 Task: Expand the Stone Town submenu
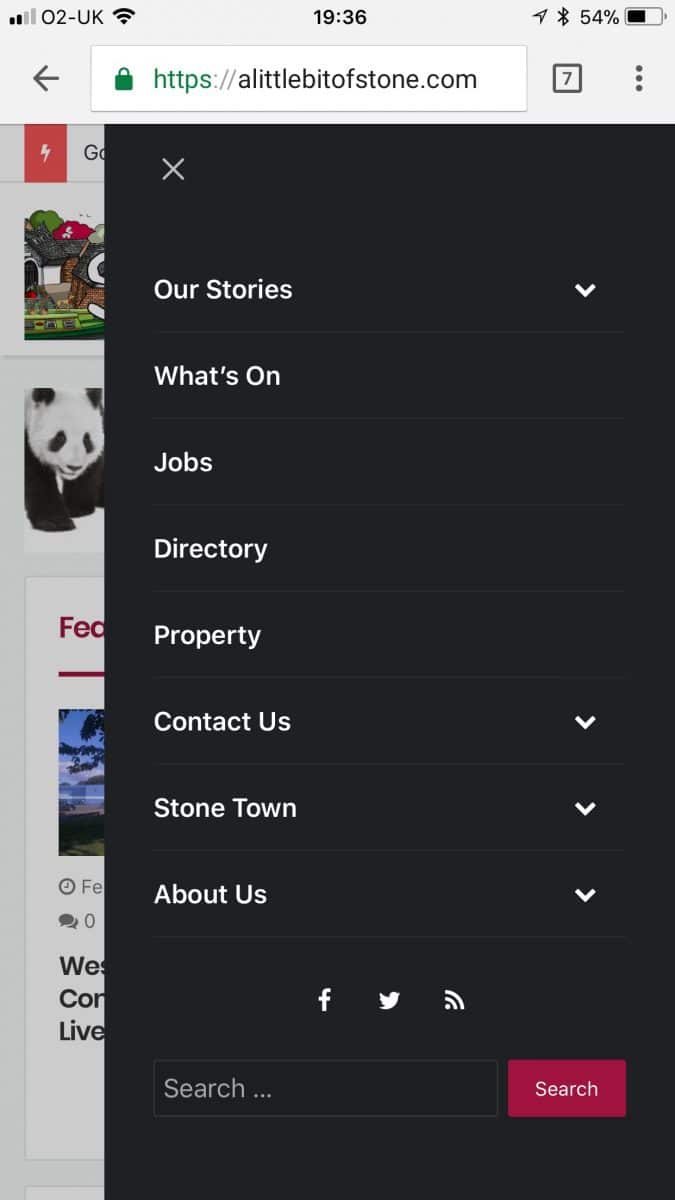pyautogui.click(x=585, y=808)
